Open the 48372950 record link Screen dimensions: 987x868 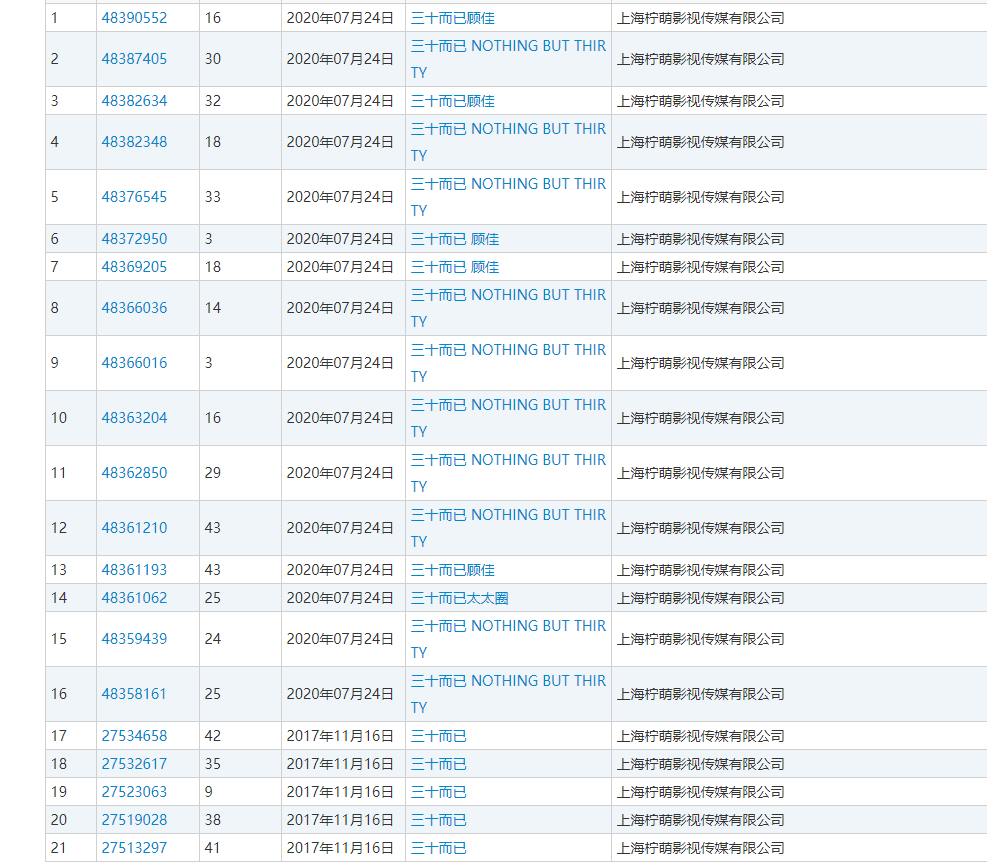click(134, 239)
